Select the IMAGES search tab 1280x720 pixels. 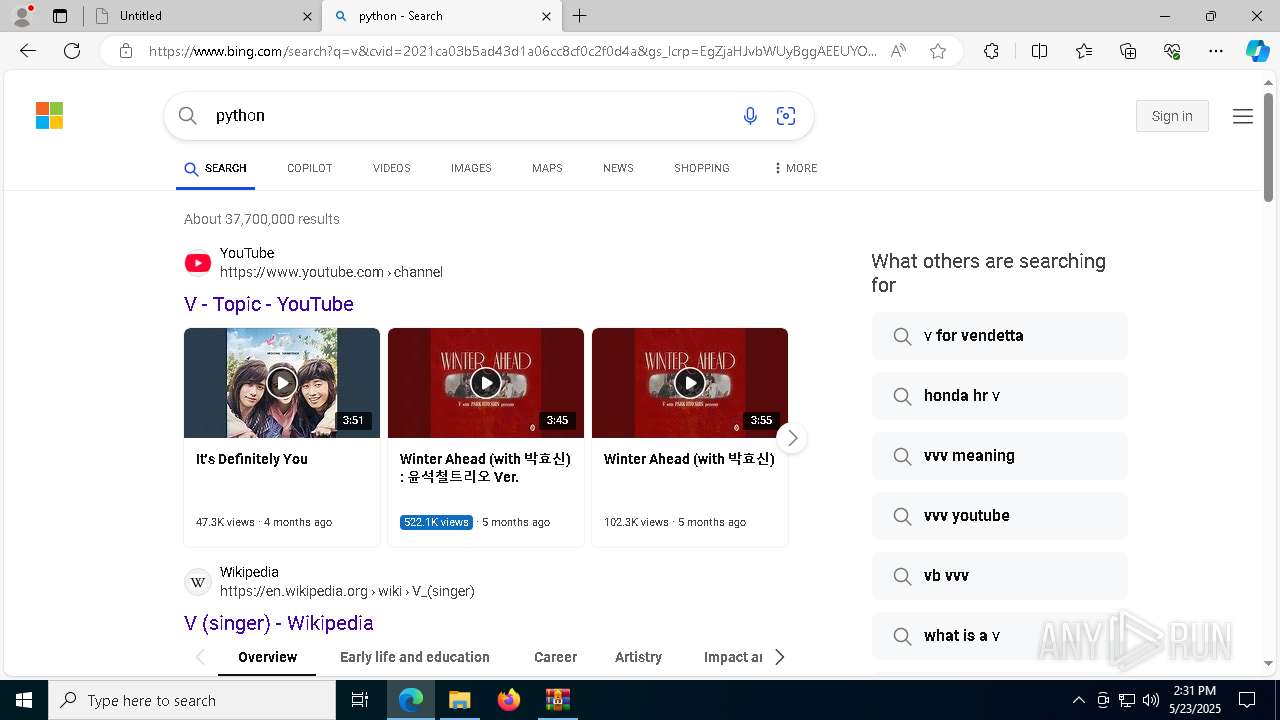pyautogui.click(x=471, y=168)
